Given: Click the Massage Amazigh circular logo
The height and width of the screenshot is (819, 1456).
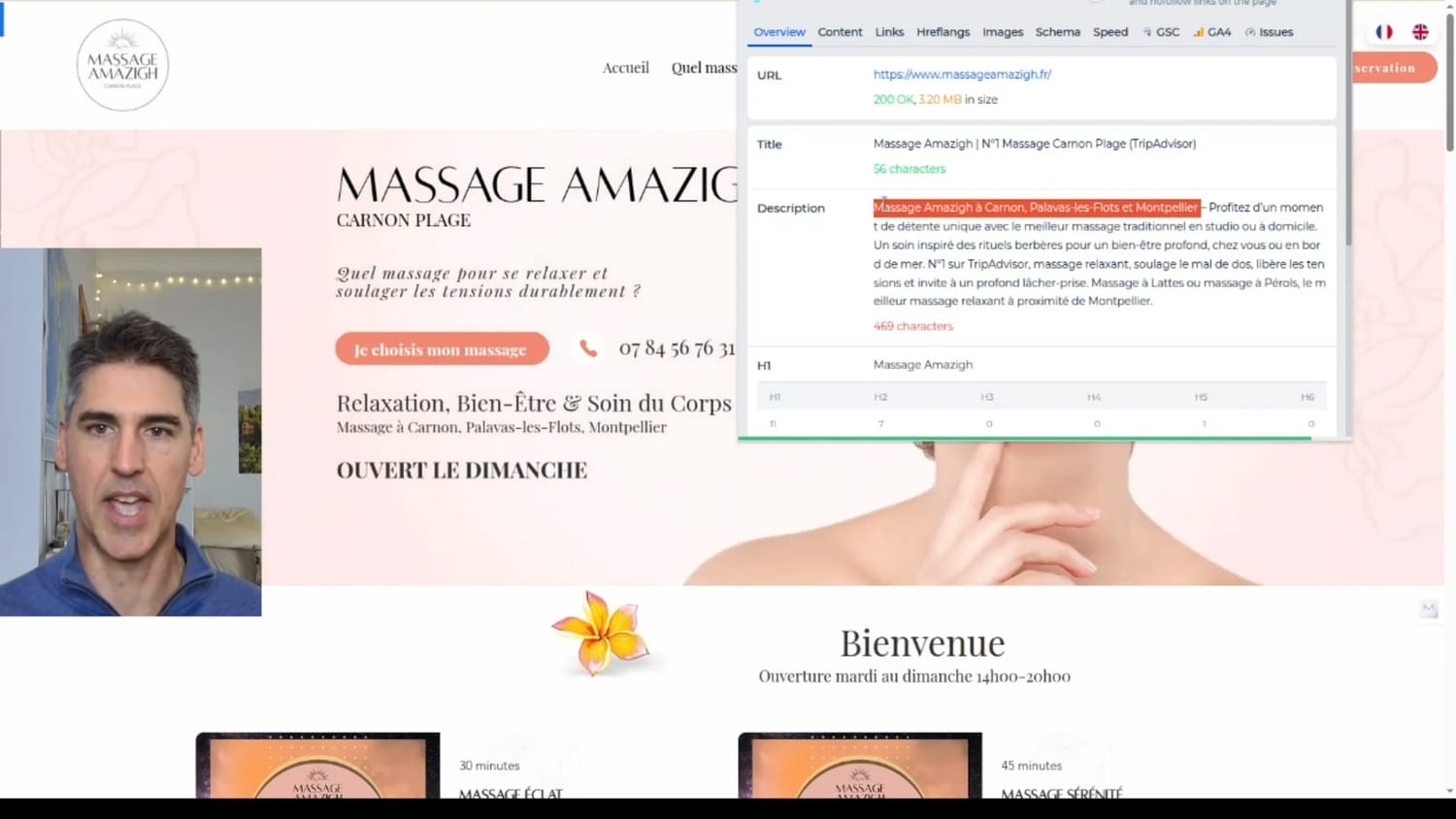Looking at the screenshot, I should click(122, 65).
